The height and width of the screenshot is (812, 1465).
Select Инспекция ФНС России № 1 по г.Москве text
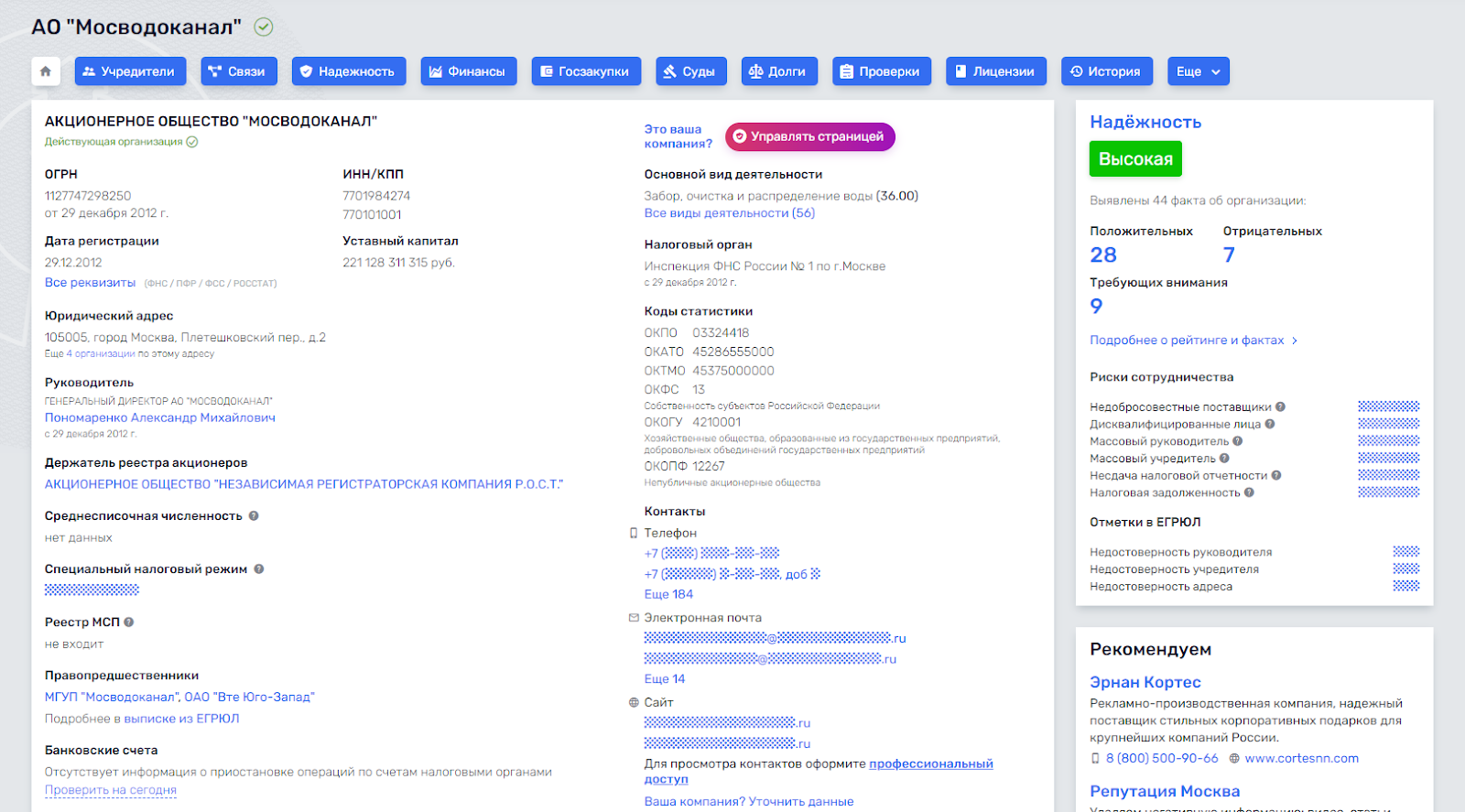pos(765,266)
